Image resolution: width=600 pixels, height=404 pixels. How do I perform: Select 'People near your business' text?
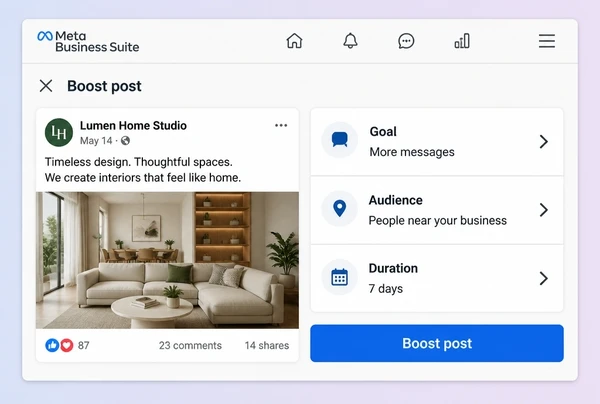[x=437, y=220]
